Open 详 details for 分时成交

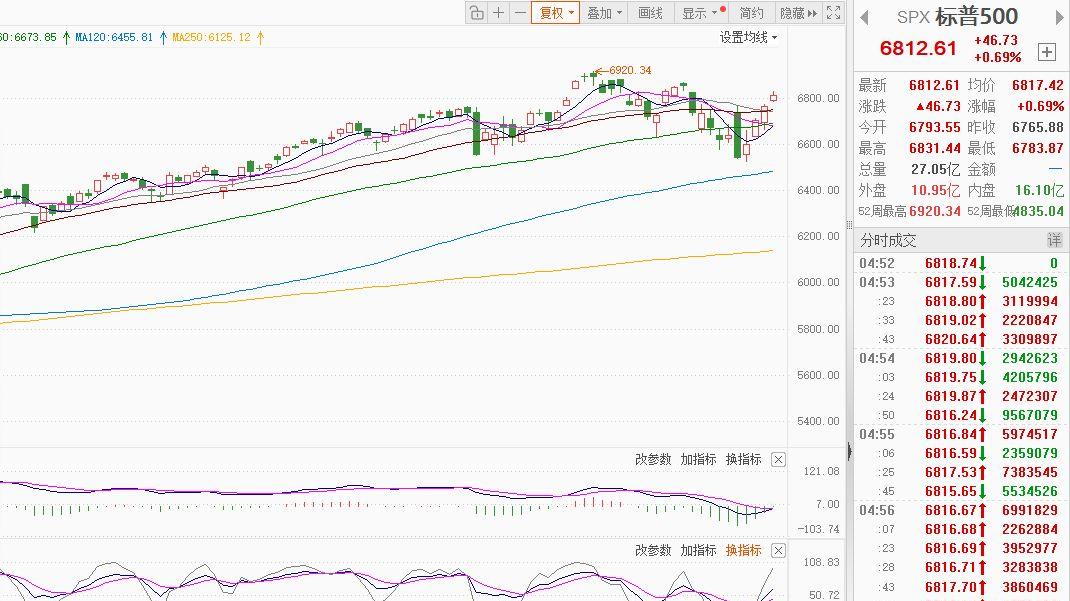pos(1054,240)
